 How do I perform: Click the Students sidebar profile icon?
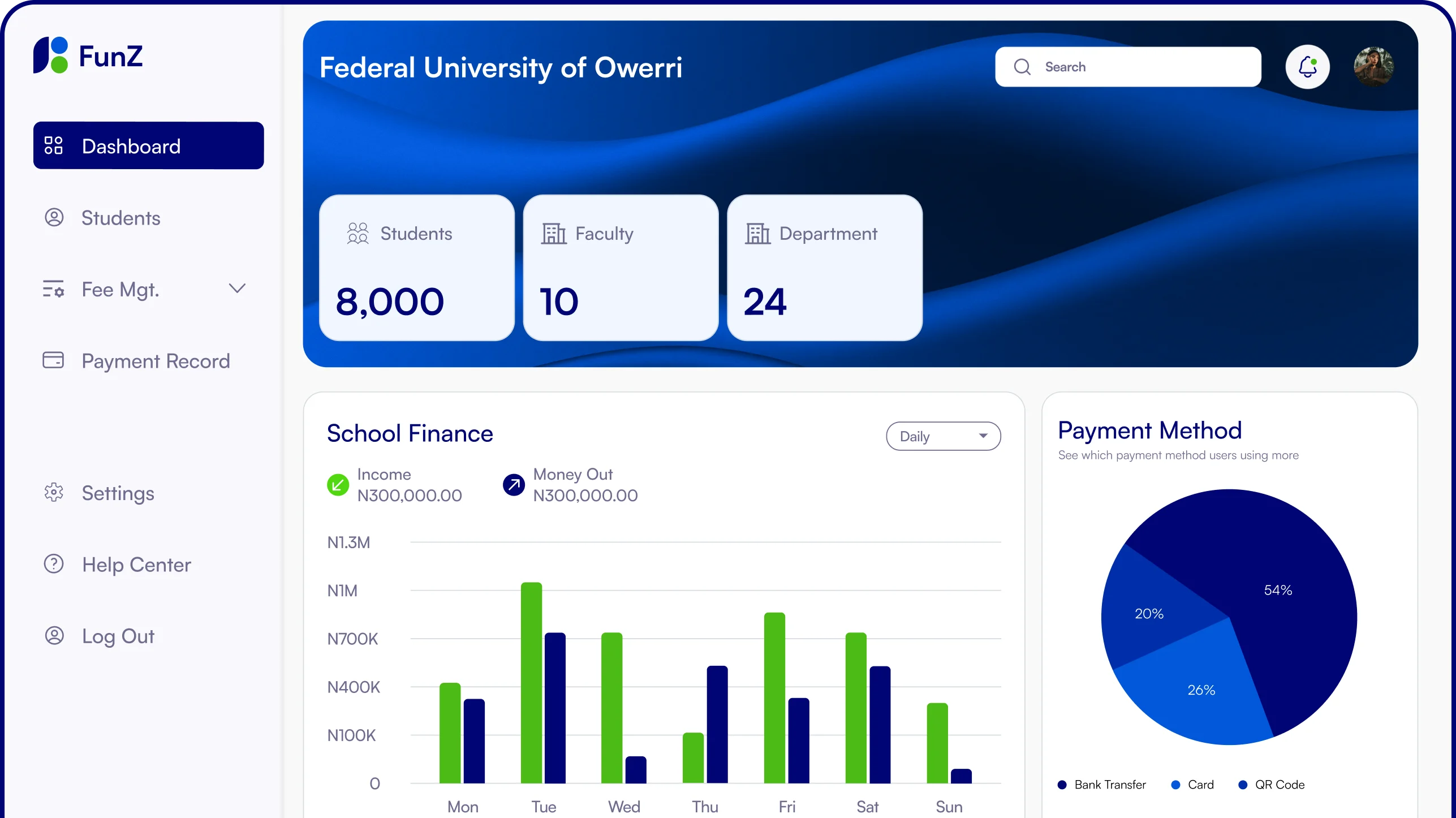(54, 218)
